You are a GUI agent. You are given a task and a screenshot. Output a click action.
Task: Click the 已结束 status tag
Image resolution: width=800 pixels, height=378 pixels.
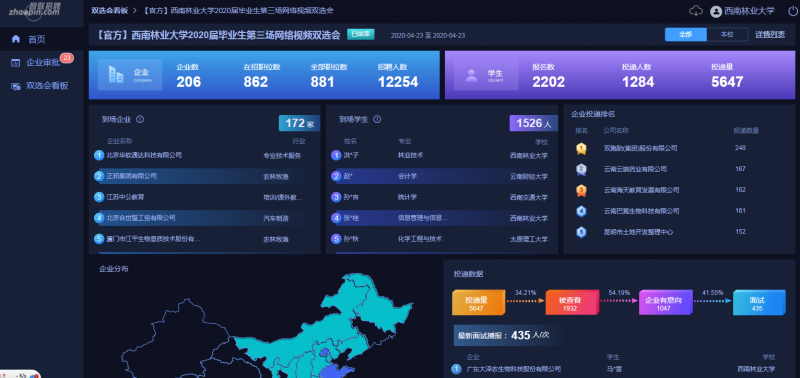pyautogui.click(x=361, y=34)
